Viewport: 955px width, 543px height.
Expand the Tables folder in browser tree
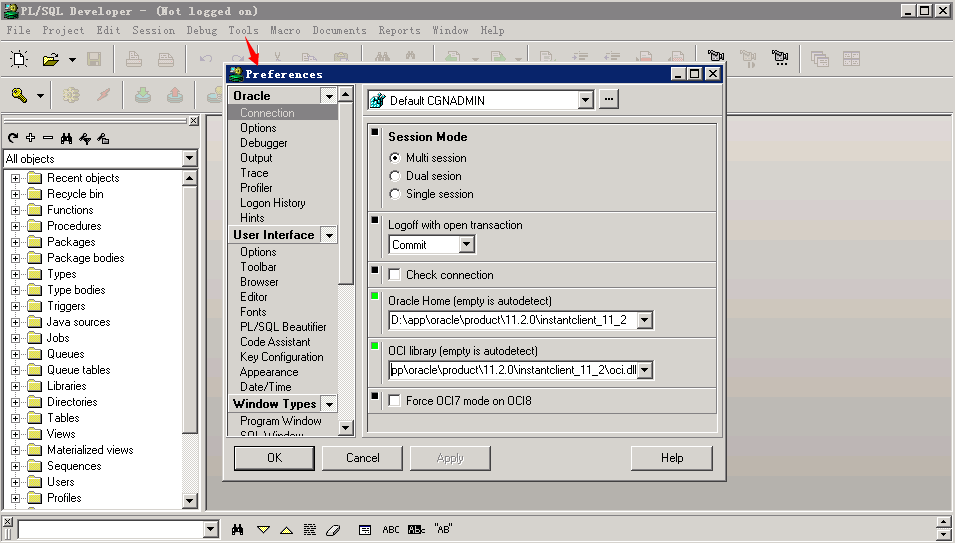click(15, 418)
